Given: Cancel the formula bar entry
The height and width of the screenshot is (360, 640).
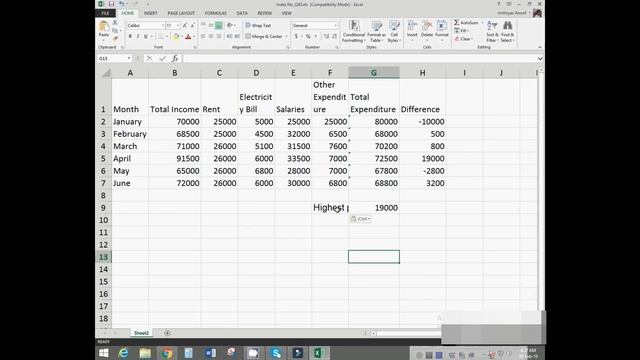Looking at the screenshot, I should tap(149, 58).
